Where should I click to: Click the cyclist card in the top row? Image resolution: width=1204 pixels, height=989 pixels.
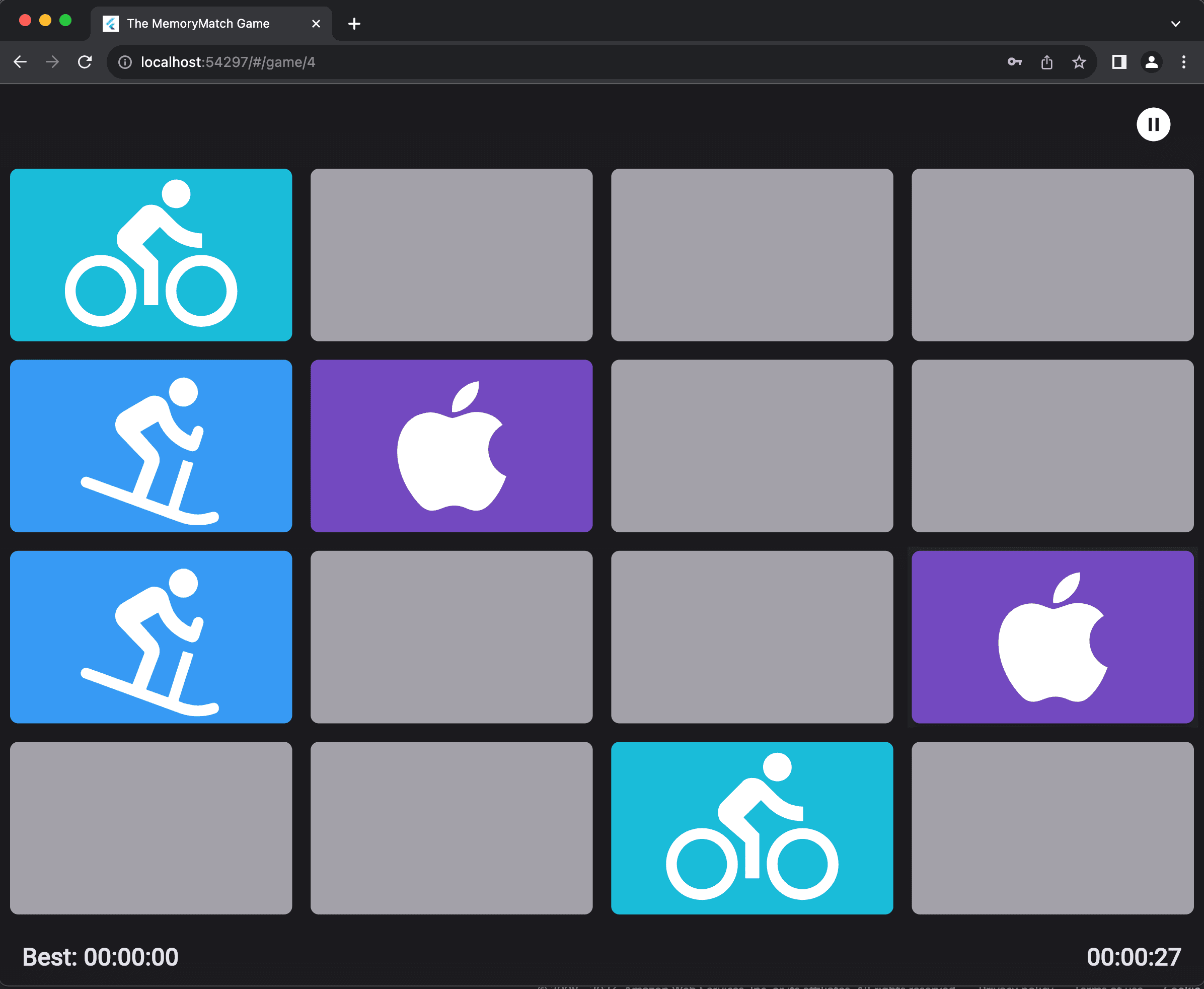click(151, 255)
